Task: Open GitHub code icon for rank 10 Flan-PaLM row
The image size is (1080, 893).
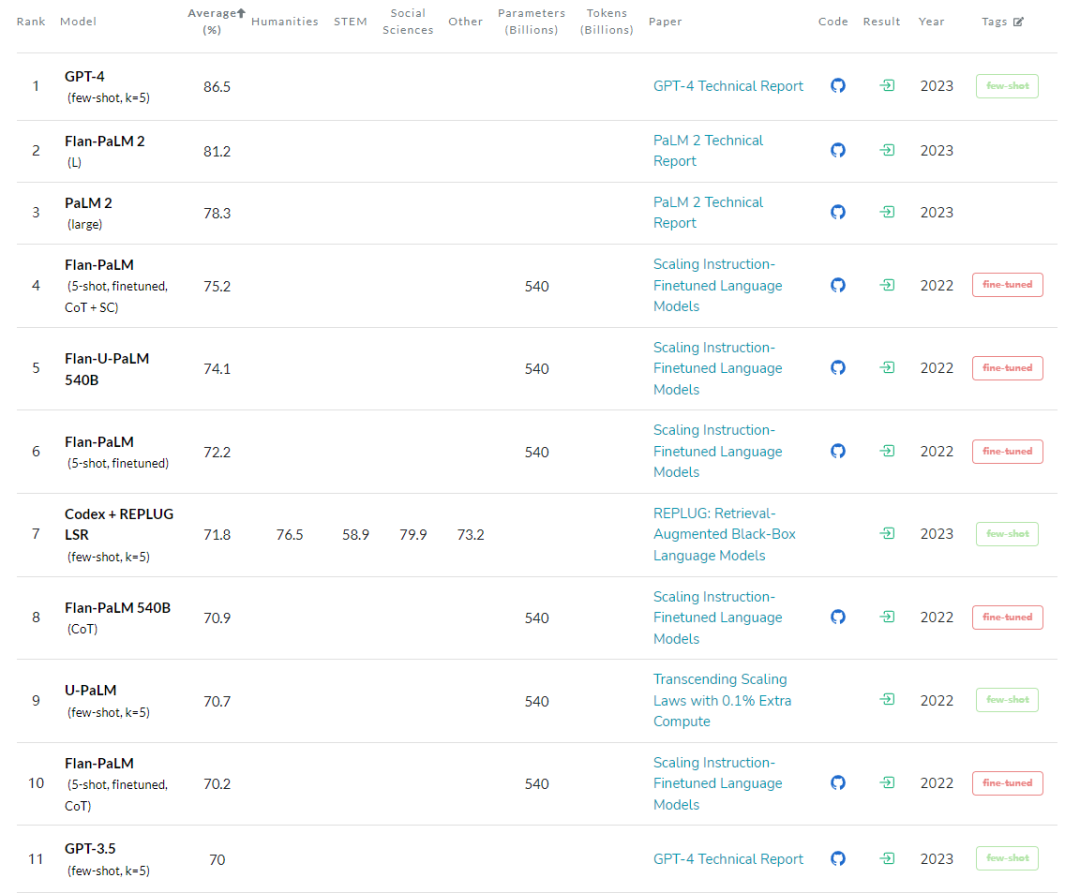Action: pos(838,783)
